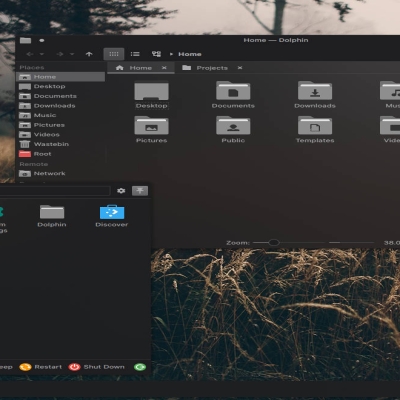Screen dimensions: 400x400
Task: Launch Discover from the application launcher
Action: pyautogui.click(x=112, y=216)
